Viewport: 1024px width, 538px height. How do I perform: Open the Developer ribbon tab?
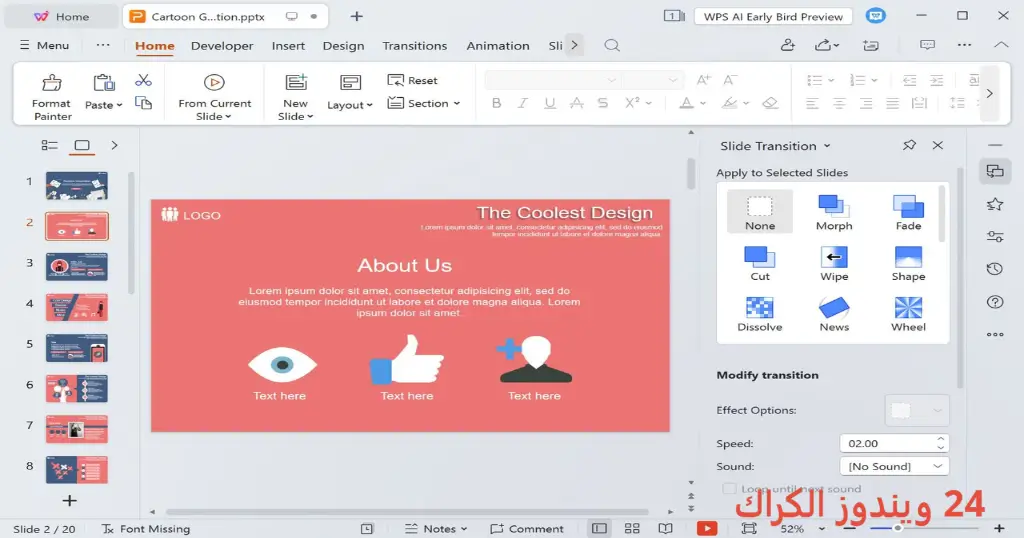[222, 46]
